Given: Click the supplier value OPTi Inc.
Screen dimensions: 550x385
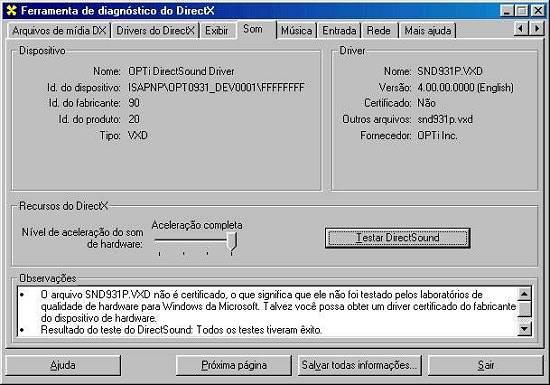Looking at the screenshot, I should click(x=437, y=135).
